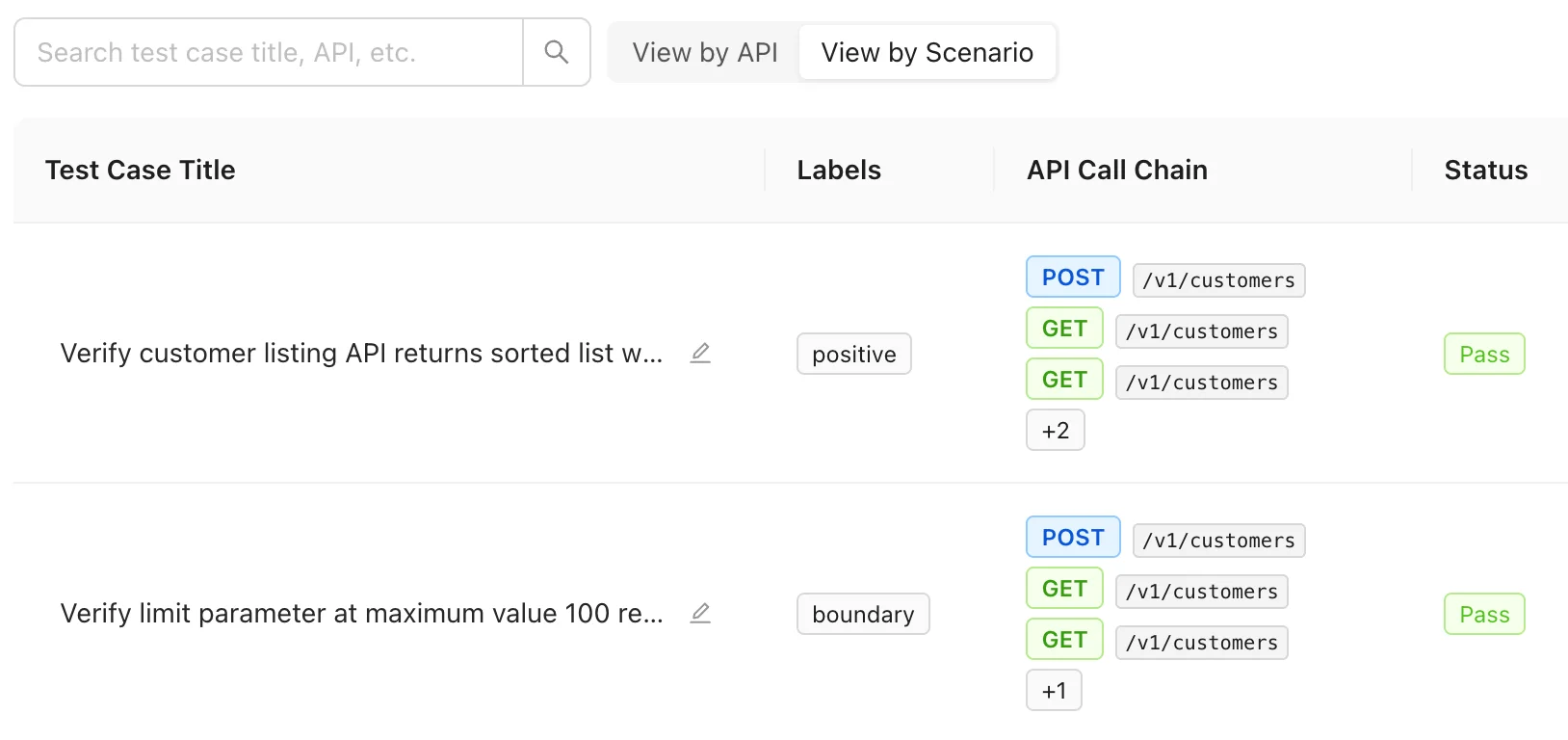Screen dimensions: 1568x740
Task: Click the POST /v1/customers badge in second row
Action: pos(1072,537)
